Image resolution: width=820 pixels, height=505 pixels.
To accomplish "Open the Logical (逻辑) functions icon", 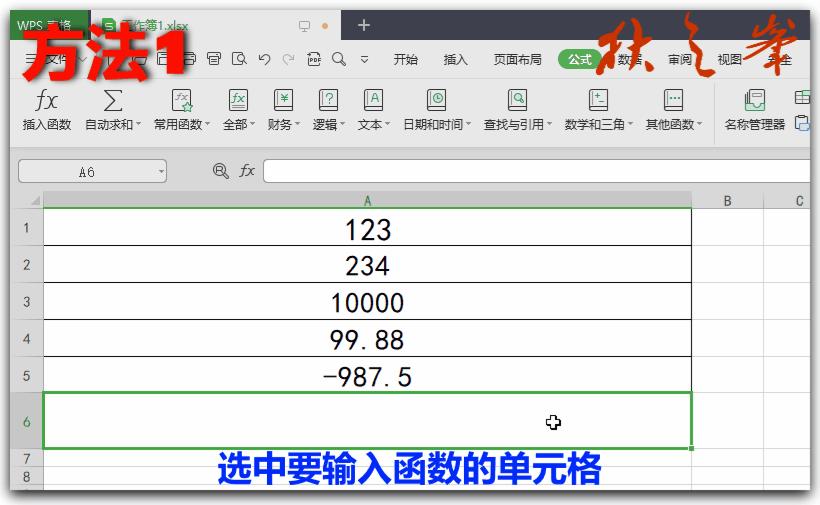I will pos(328,100).
